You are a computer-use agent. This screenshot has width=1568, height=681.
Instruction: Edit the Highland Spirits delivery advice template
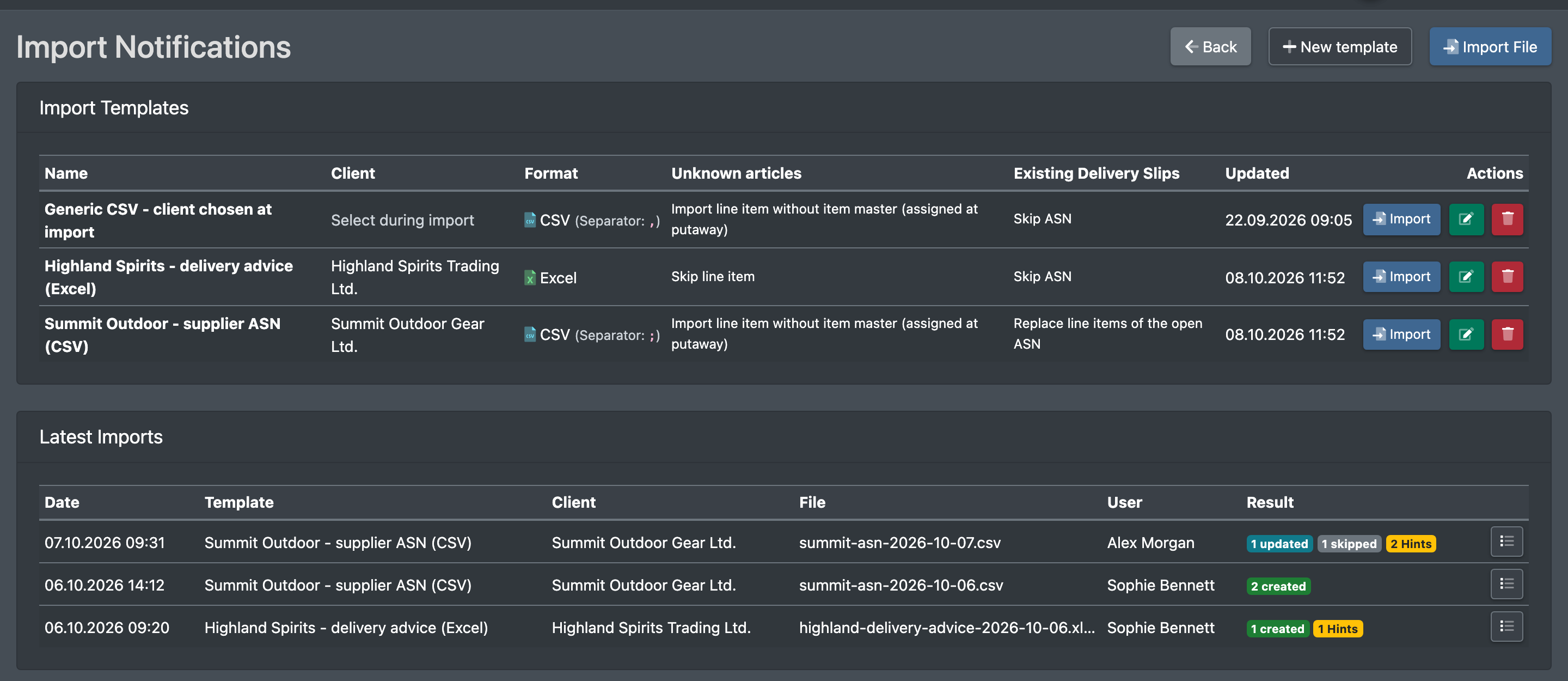pyautogui.click(x=1466, y=277)
